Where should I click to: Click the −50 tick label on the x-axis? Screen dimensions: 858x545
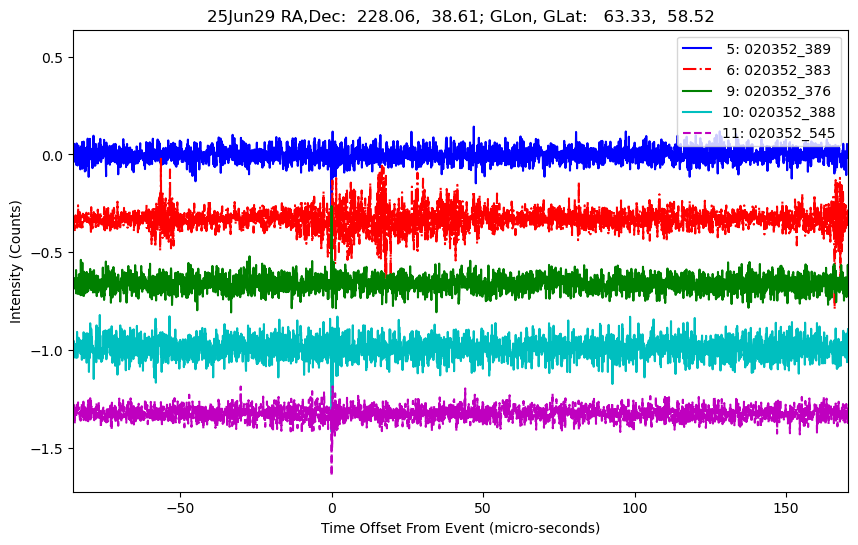click(x=180, y=508)
